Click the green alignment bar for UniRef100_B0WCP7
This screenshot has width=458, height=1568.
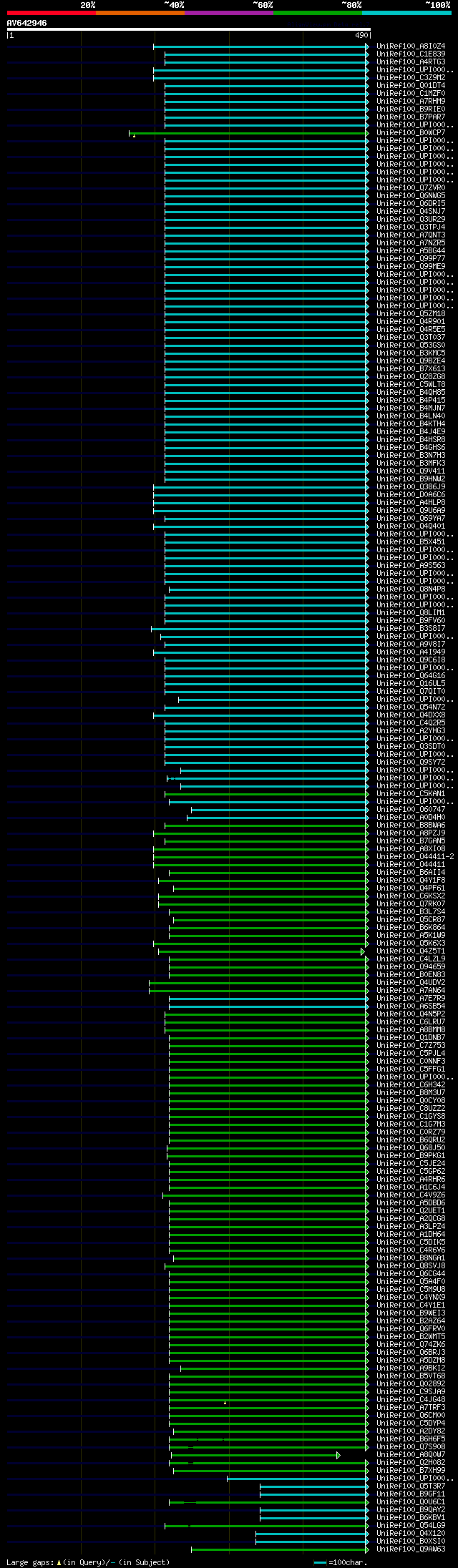coord(248,133)
